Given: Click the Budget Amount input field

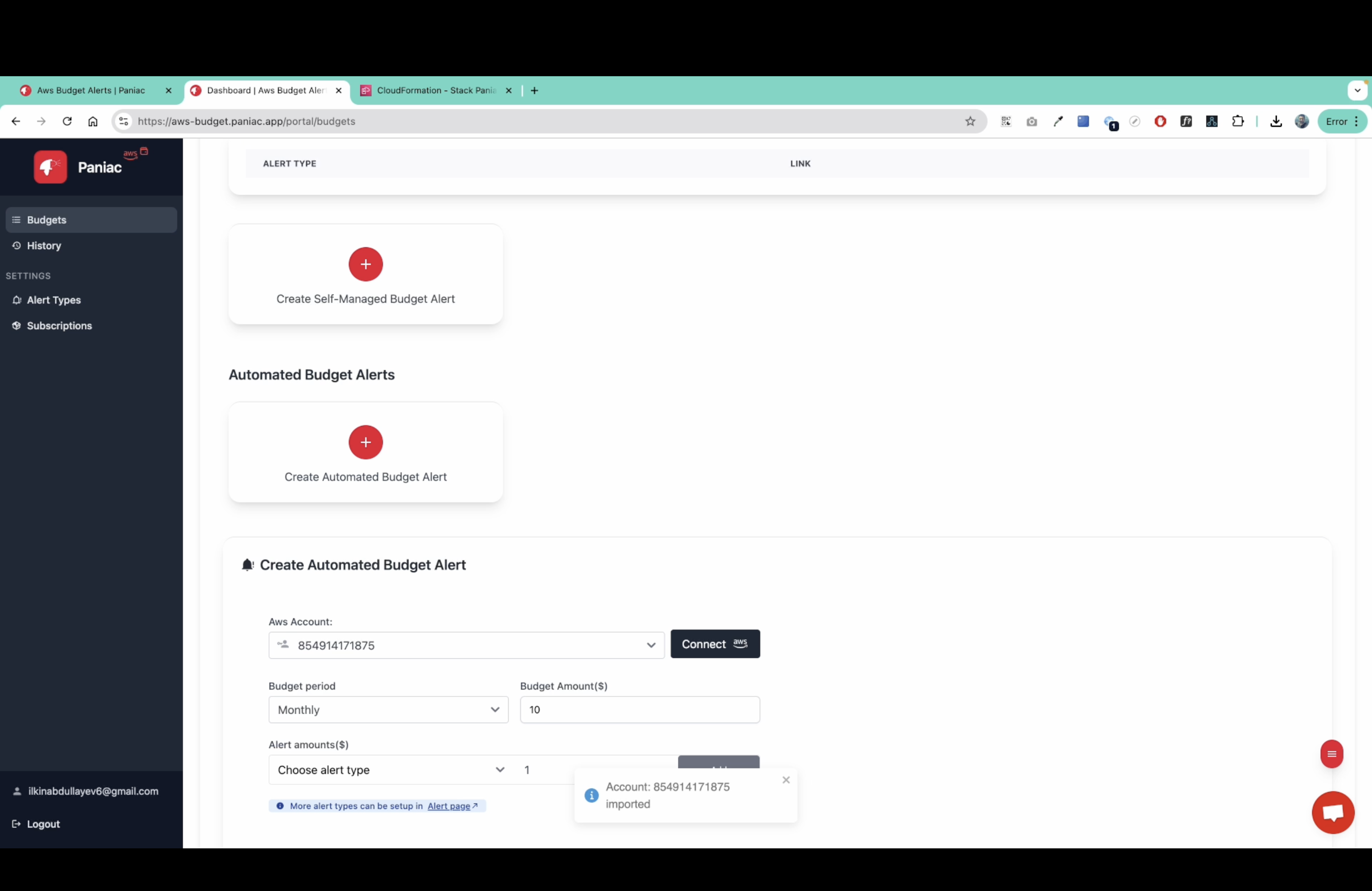Looking at the screenshot, I should (639, 710).
